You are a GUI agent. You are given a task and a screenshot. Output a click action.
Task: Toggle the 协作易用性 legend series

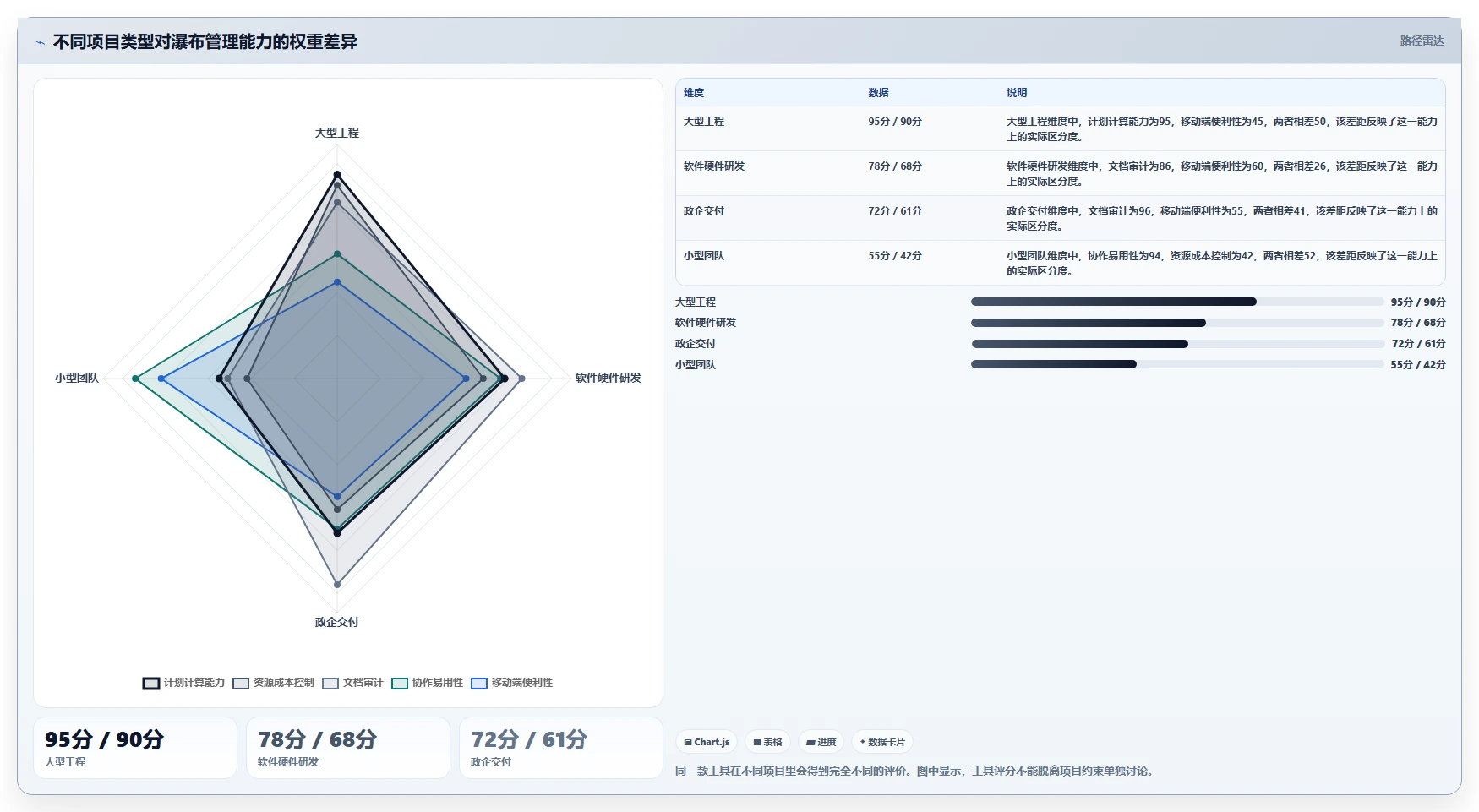point(427,683)
